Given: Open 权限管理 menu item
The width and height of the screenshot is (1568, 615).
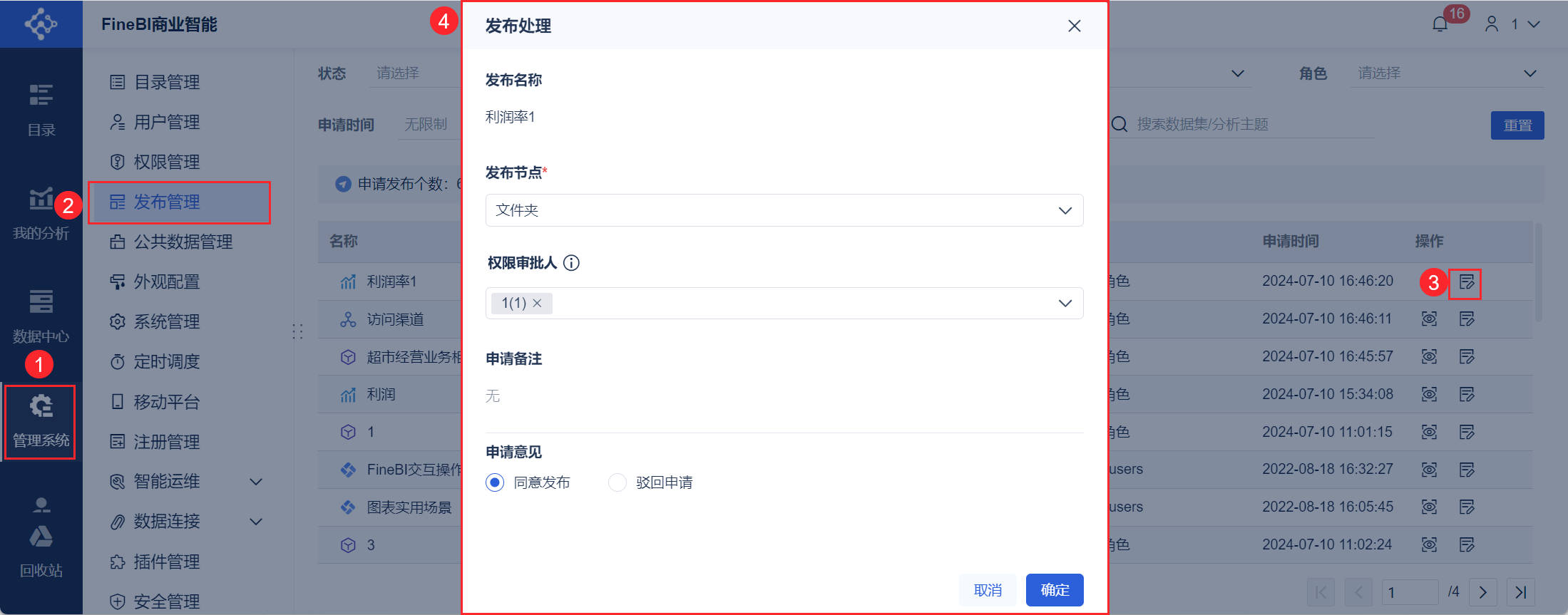Looking at the screenshot, I should coord(167,162).
